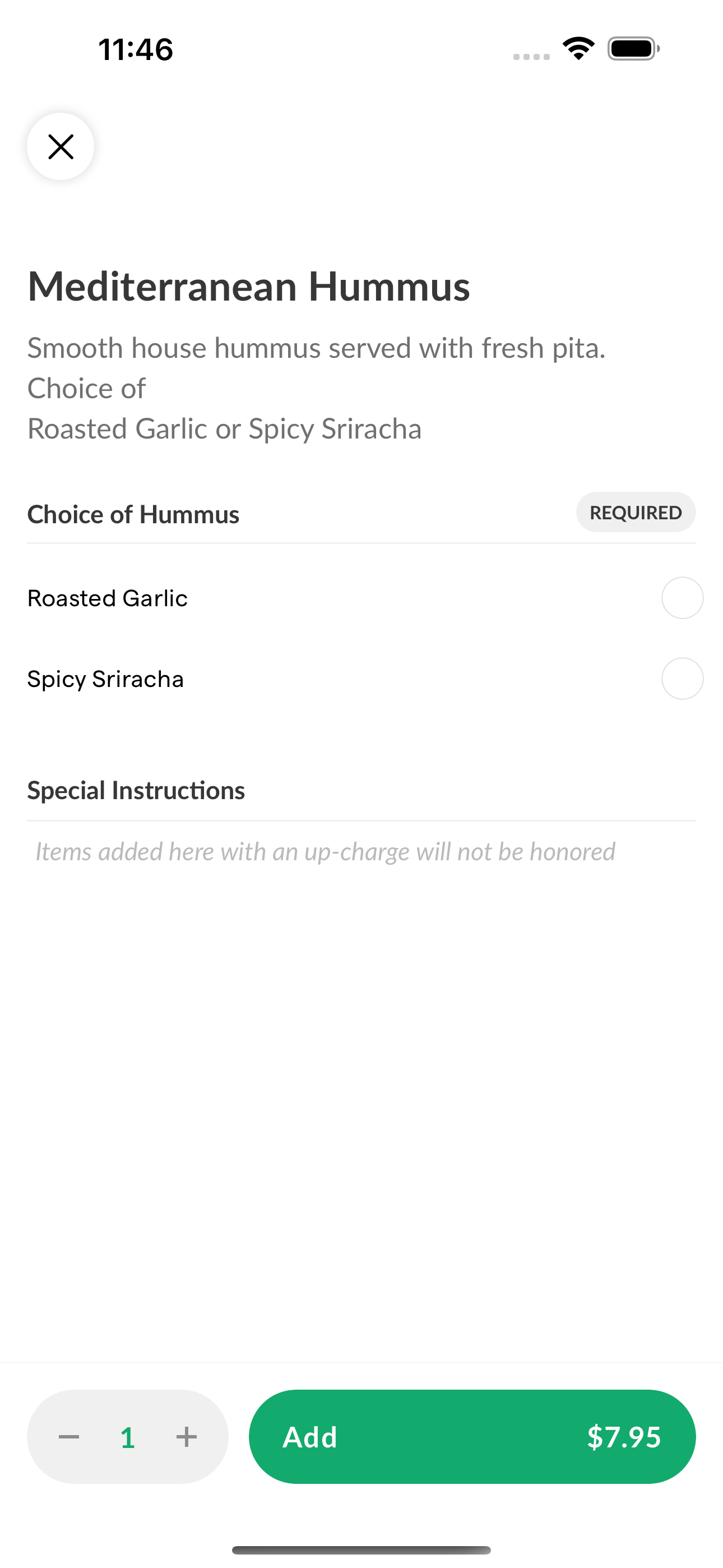Increase quantity with the plus icon
This screenshot has width=723, height=1568.
coord(186,1437)
